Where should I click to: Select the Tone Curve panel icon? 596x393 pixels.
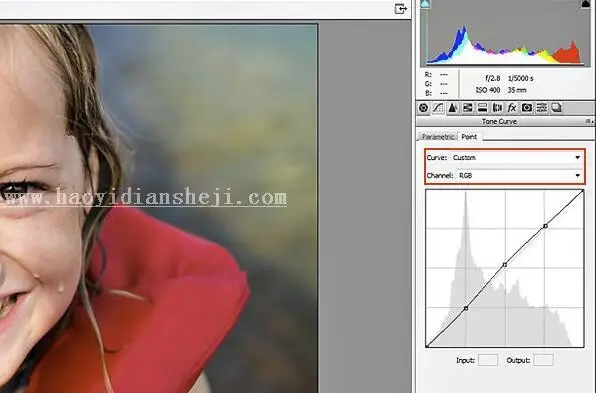[x=438, y=108]
